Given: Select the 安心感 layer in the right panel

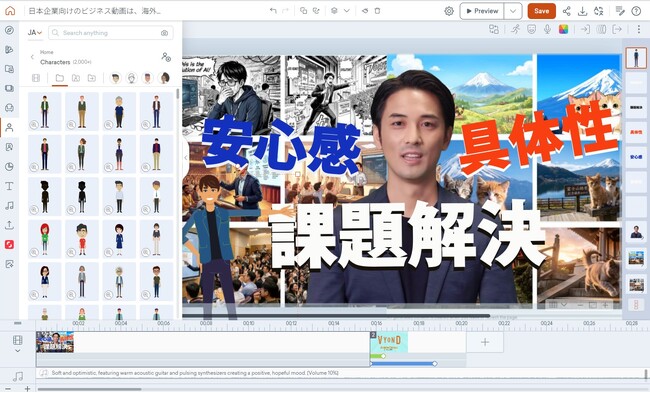Looking at the screenshot, I should pos(636,157).
